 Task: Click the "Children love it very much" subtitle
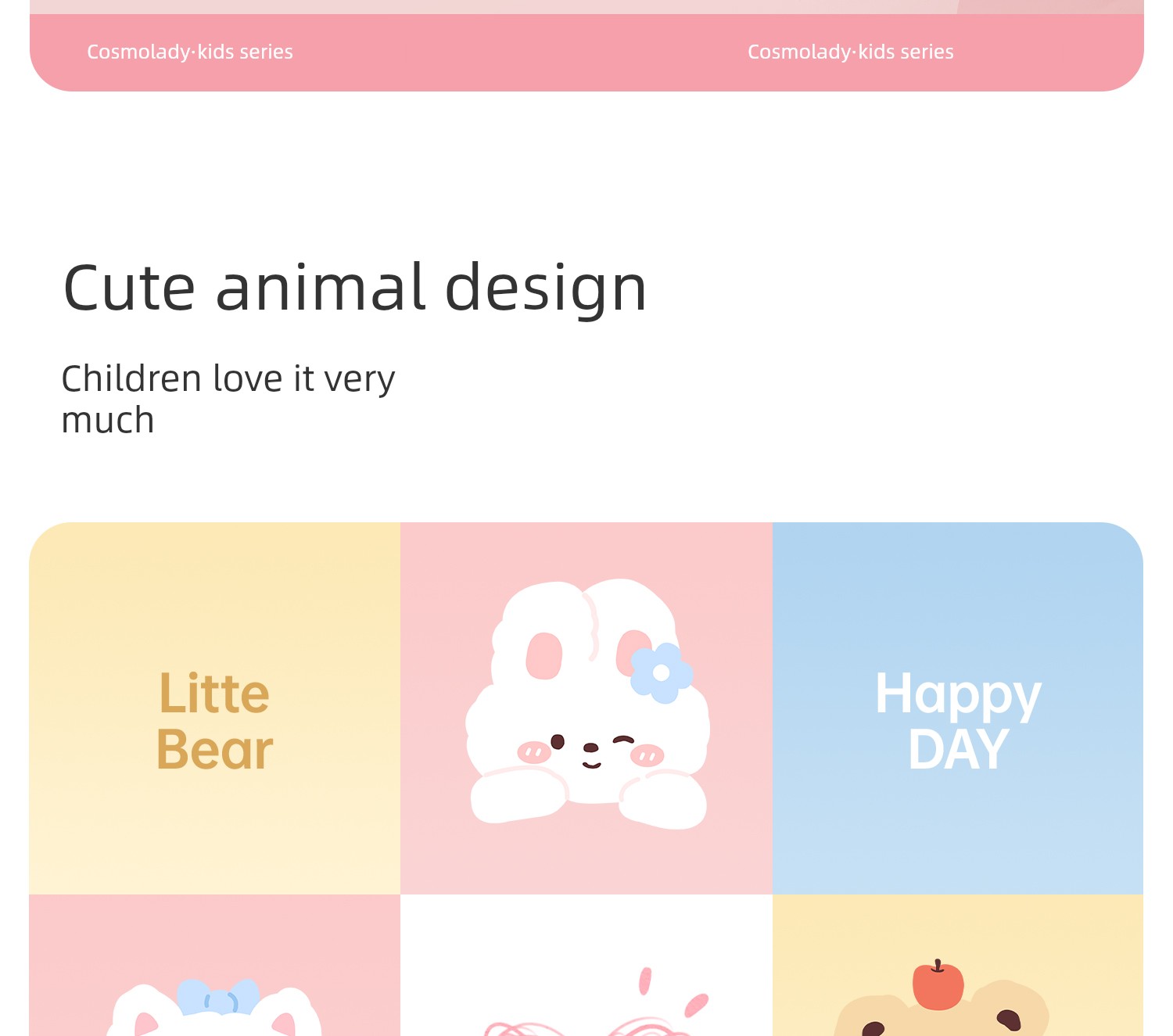[x=228, y=399]
